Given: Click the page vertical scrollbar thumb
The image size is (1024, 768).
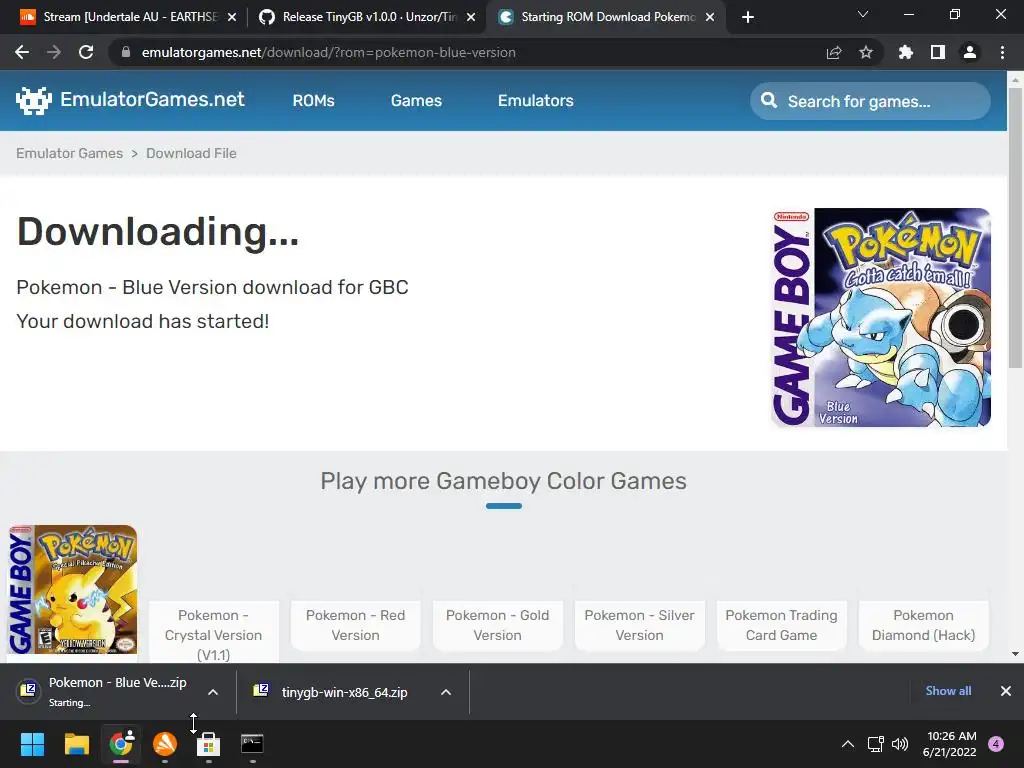Looking at the screenshot, I should (x=1015, y=227).
